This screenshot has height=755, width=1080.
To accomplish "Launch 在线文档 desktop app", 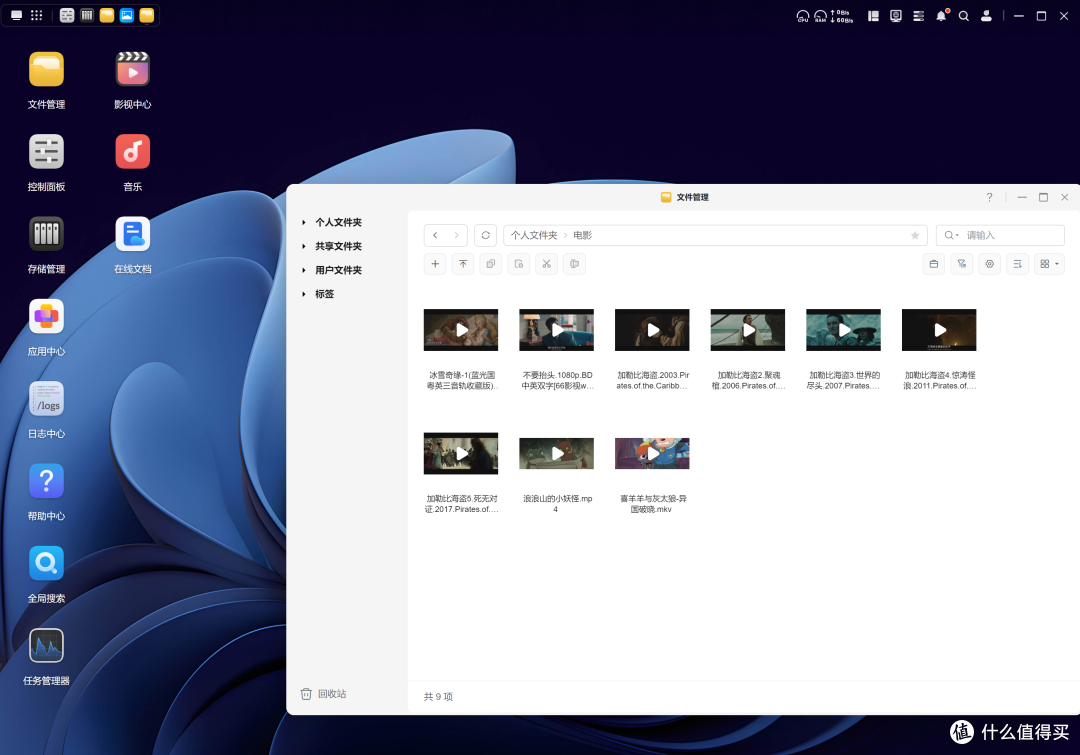I will [132, 234].
